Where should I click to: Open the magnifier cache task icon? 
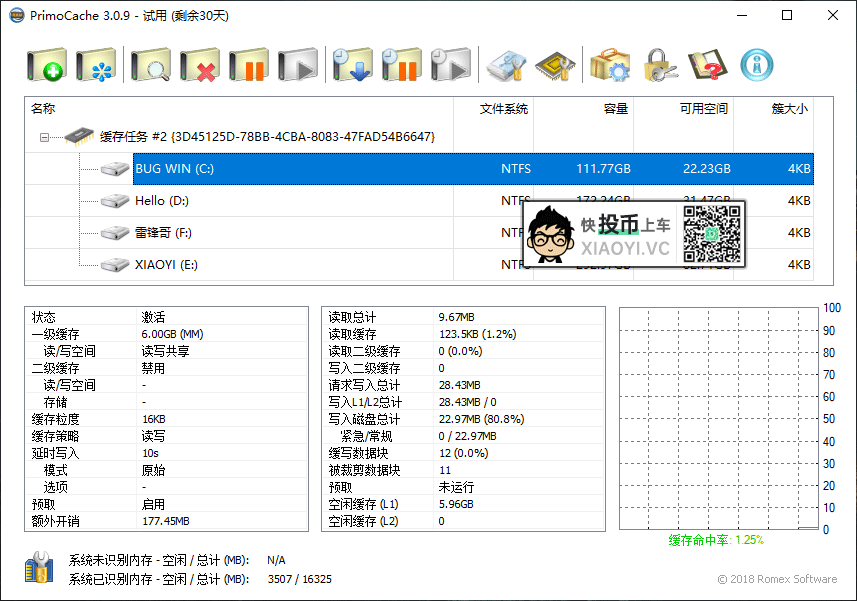pyautogui.click(x=151, y=66)
